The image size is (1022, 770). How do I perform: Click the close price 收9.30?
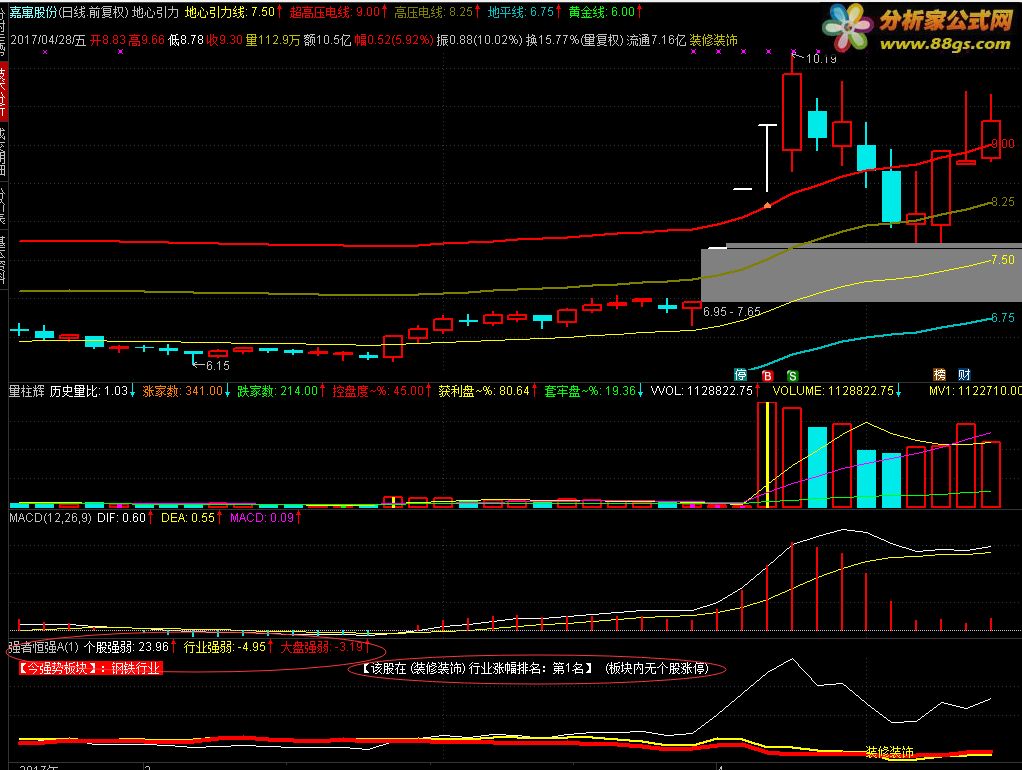224,40
